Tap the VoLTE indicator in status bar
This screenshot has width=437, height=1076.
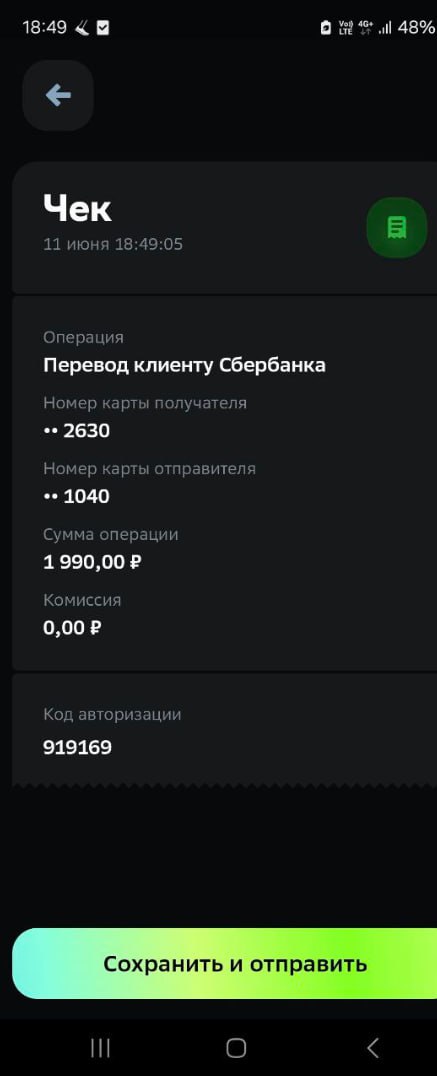pyautogui.click(x=346, y=27)
